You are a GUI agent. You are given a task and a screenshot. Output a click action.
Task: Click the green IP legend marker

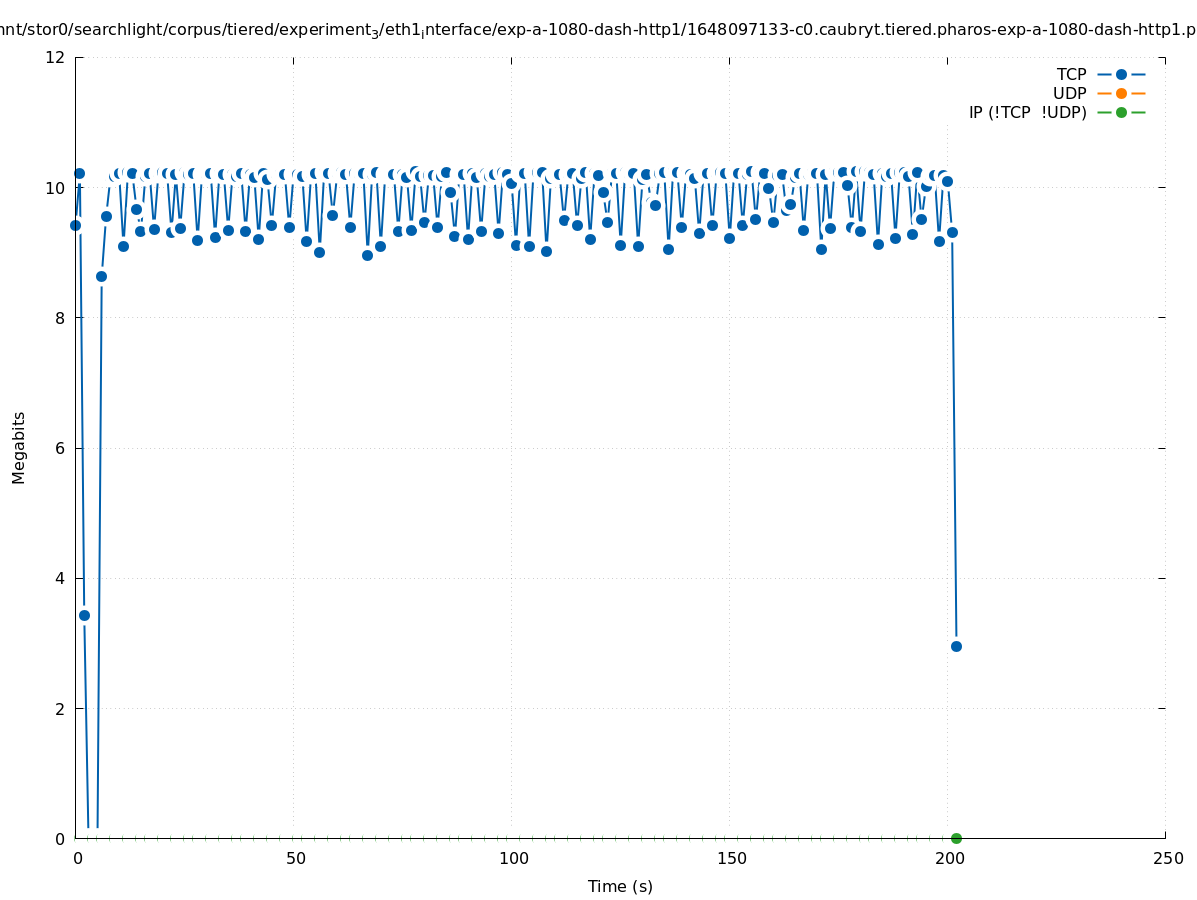pyautogui.click(x=1121, y=112)
